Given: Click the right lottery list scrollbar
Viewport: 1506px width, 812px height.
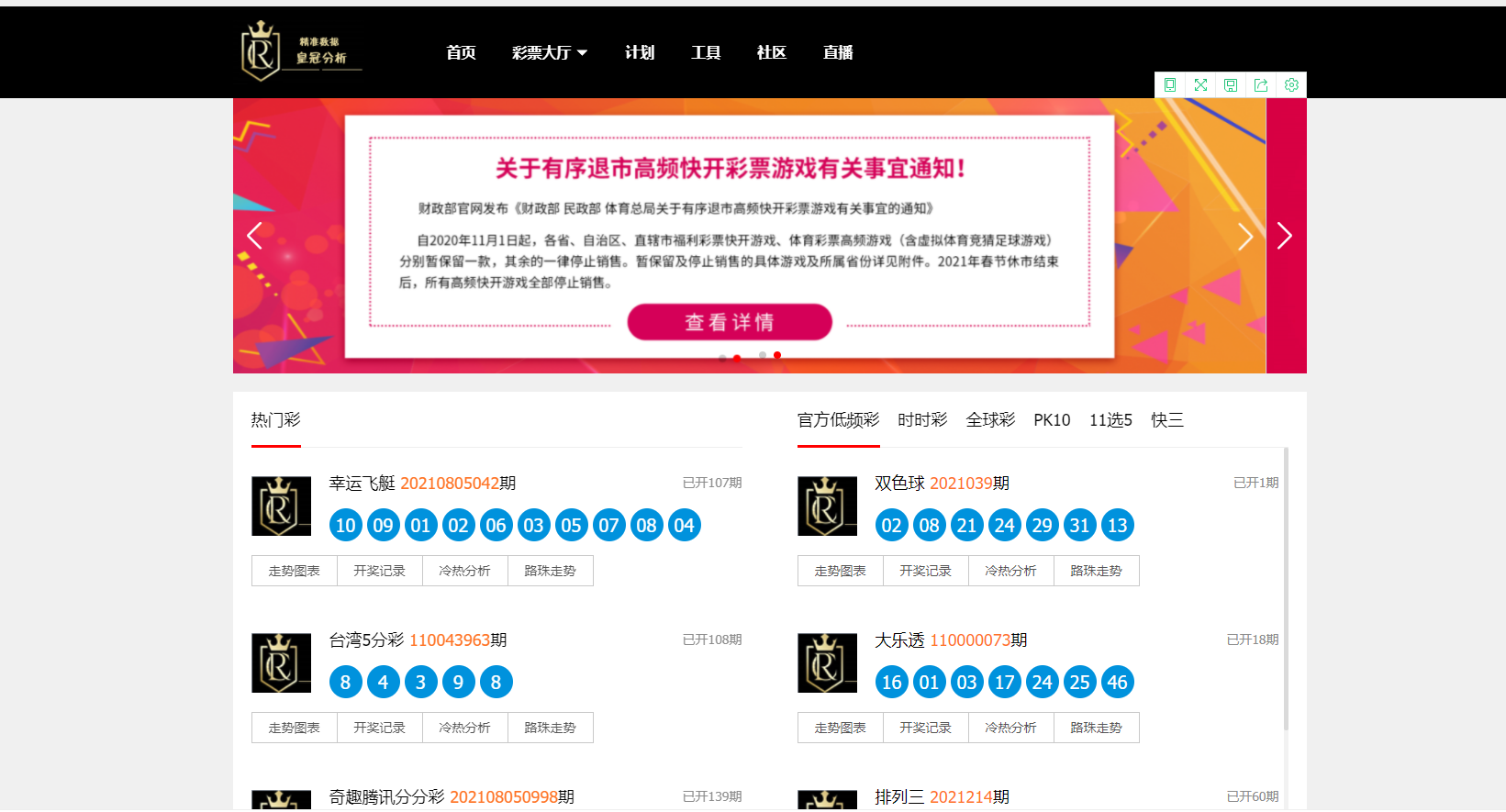Looking at the screenshot, I should pos(1286,587).
